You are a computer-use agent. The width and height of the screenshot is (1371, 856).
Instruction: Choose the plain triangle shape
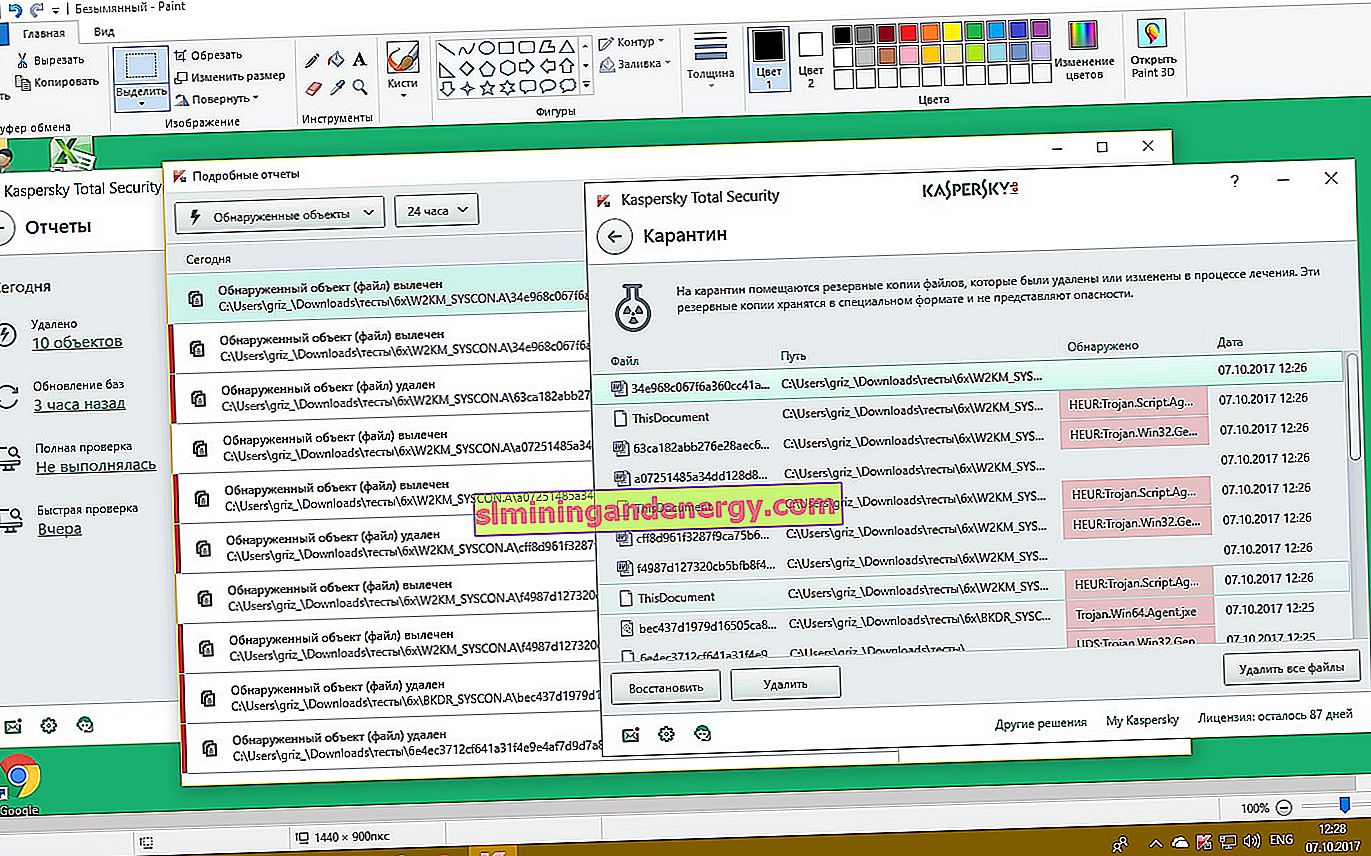[x=567, y=47]
